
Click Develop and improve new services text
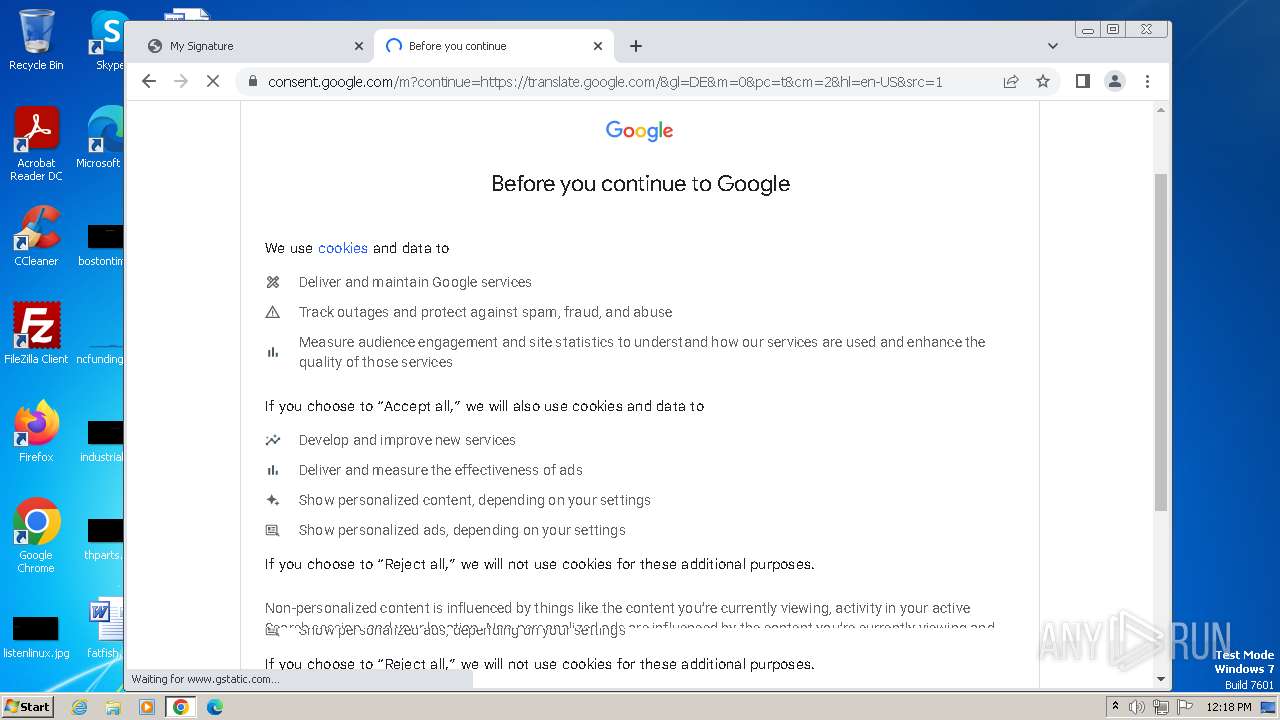(407, 440)
